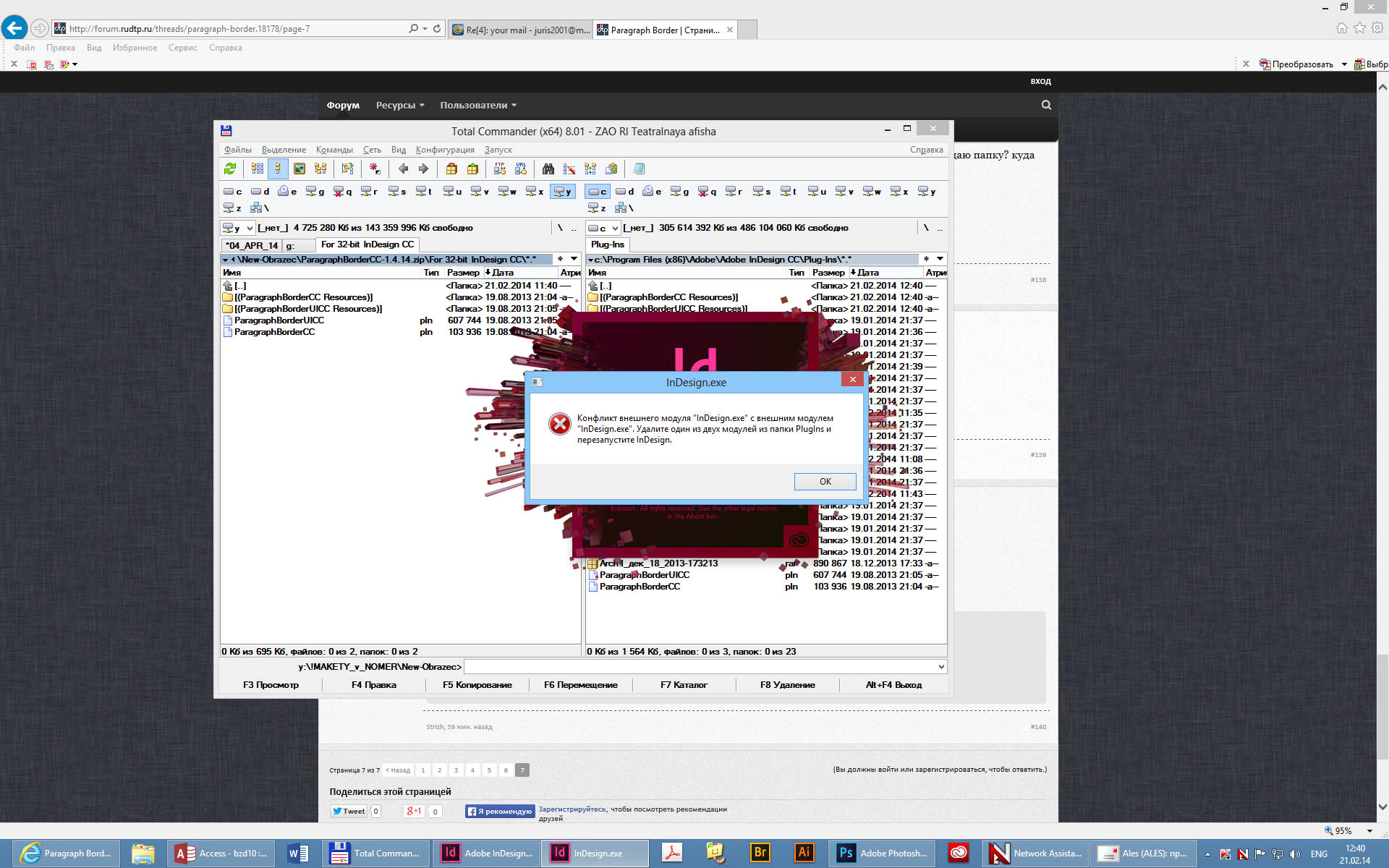Select network drive g in right drive bar
The height and width of the screenshot is (868, 1389).
coord(679,192)
